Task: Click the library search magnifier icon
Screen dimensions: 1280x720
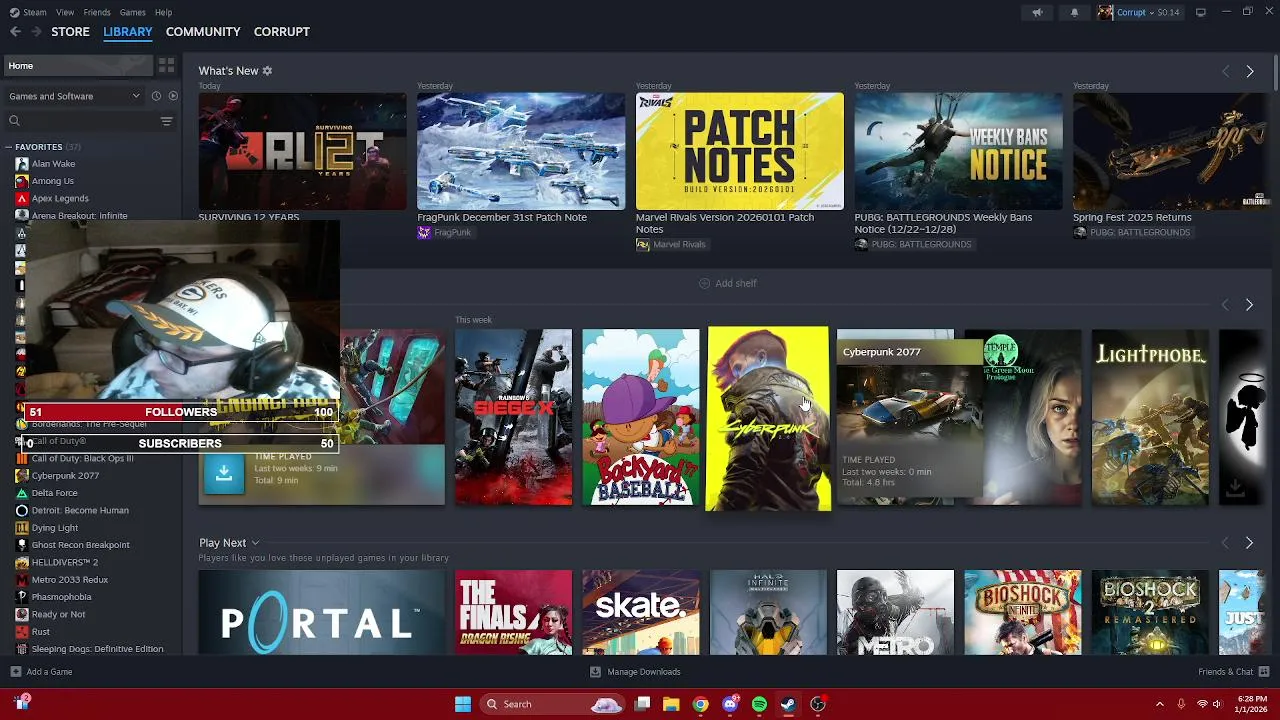Action: click(14, 121)
